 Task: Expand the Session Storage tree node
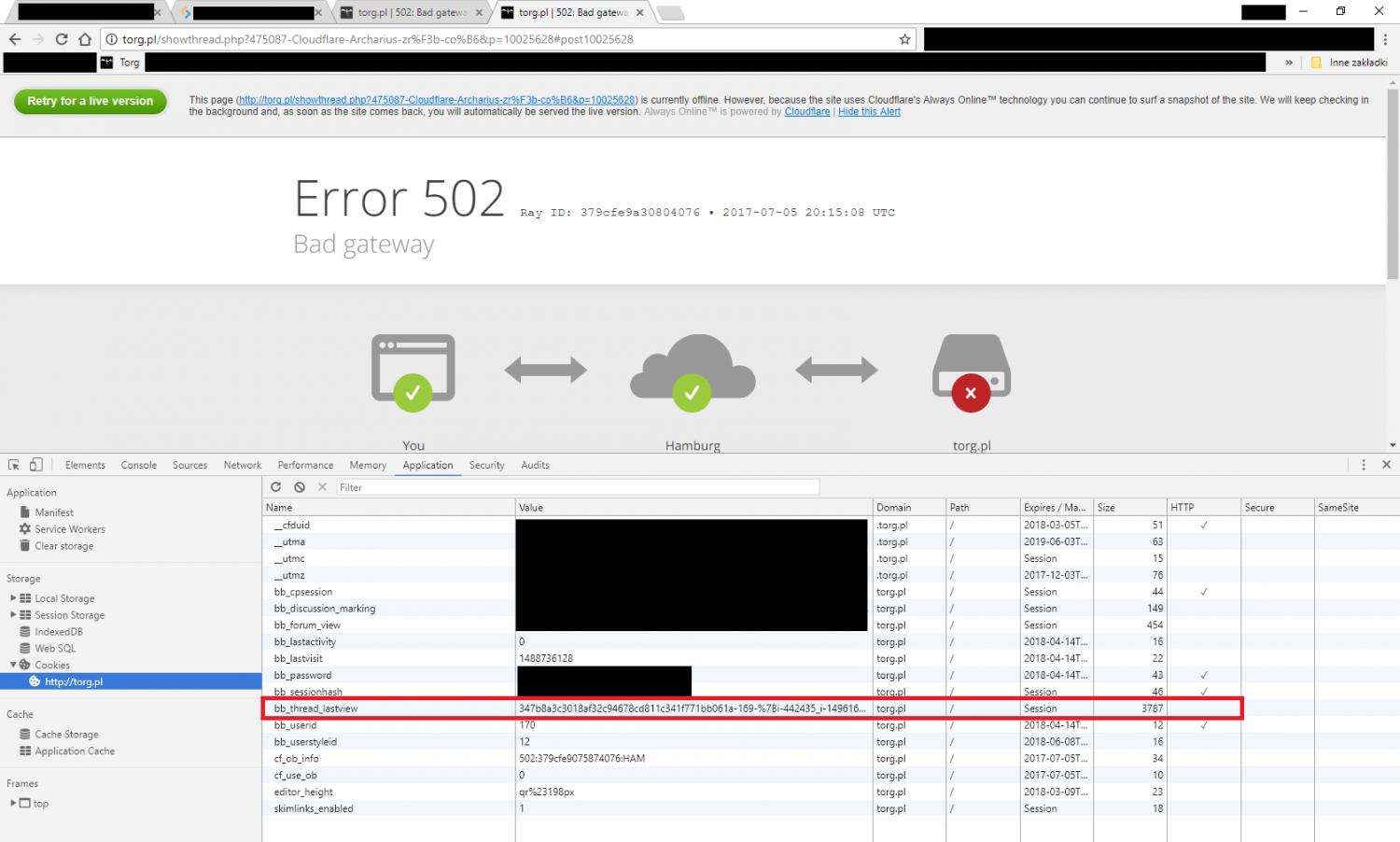[13, 615]
